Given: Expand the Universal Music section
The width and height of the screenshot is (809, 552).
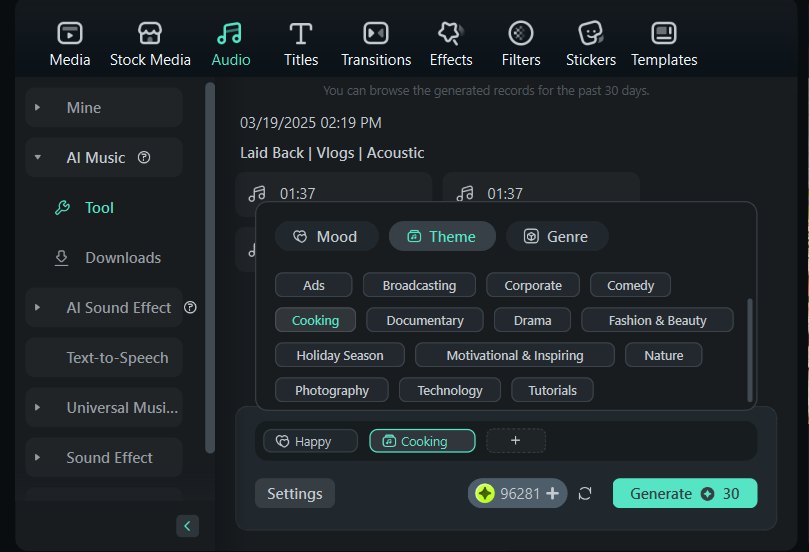Looking at the screenshot, I should point(37,408).
